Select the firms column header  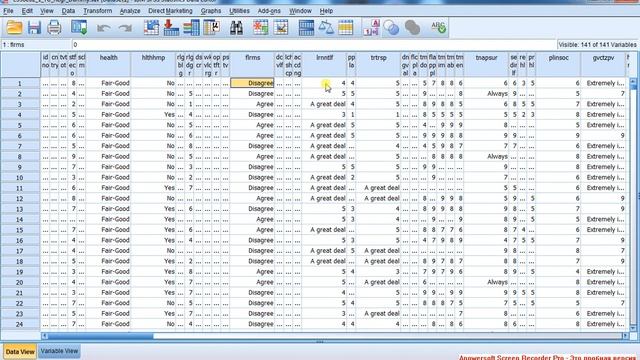tap(252, 64)
